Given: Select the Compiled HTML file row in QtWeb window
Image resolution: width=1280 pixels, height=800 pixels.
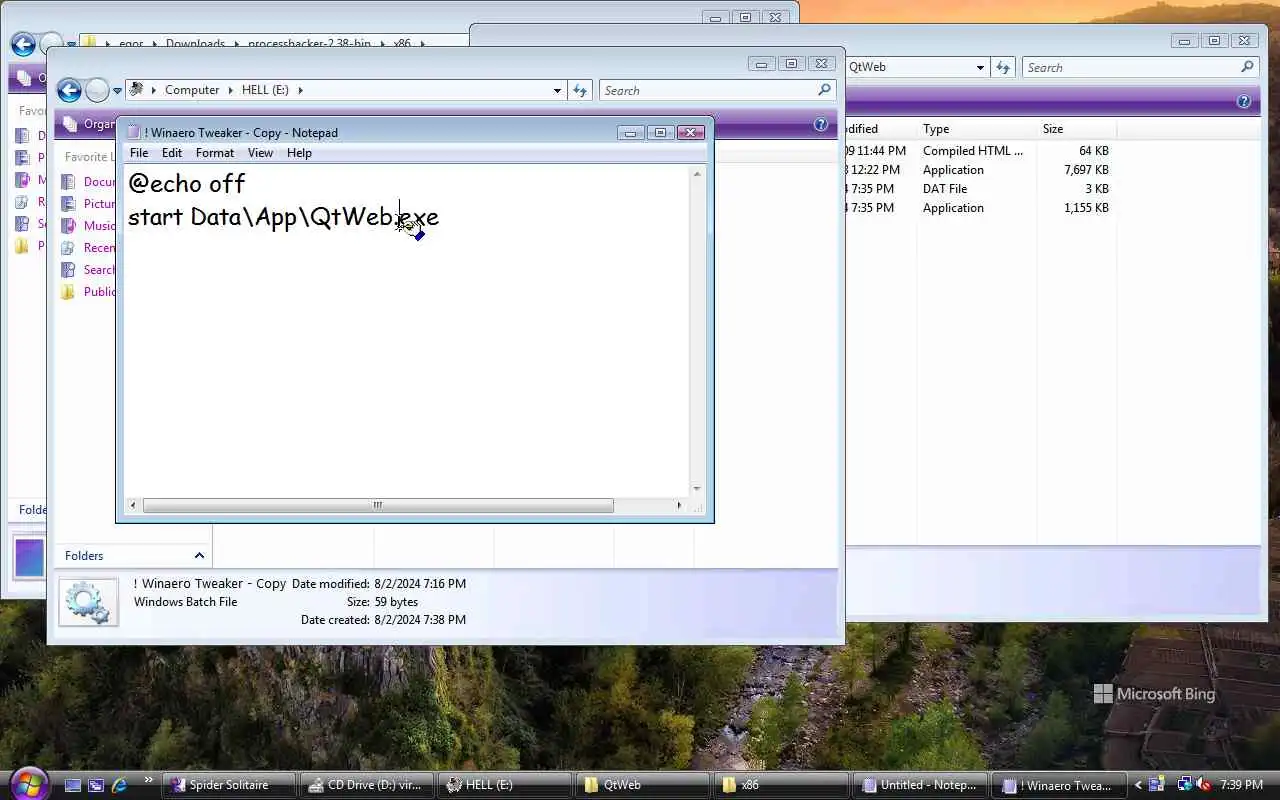Looking at the screenshot, I should coord(980,151).
